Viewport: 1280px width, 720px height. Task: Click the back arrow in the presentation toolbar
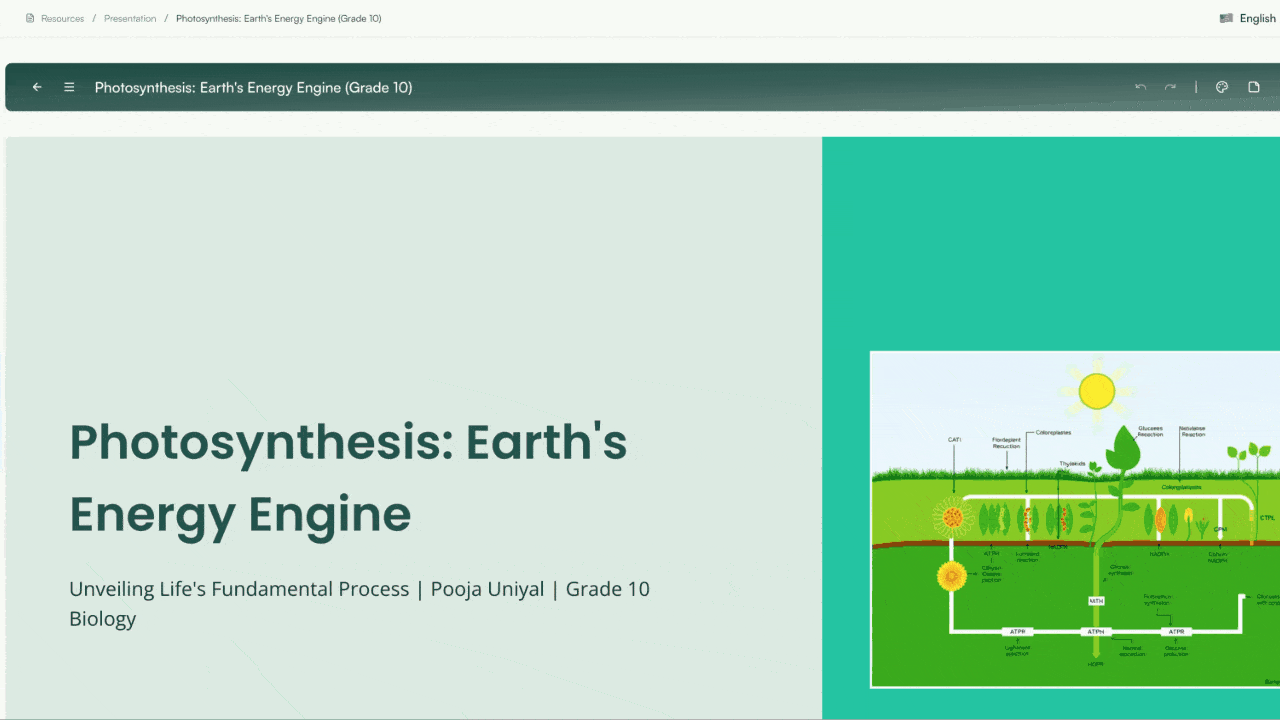pyautogui.click(x=37, y=87)
